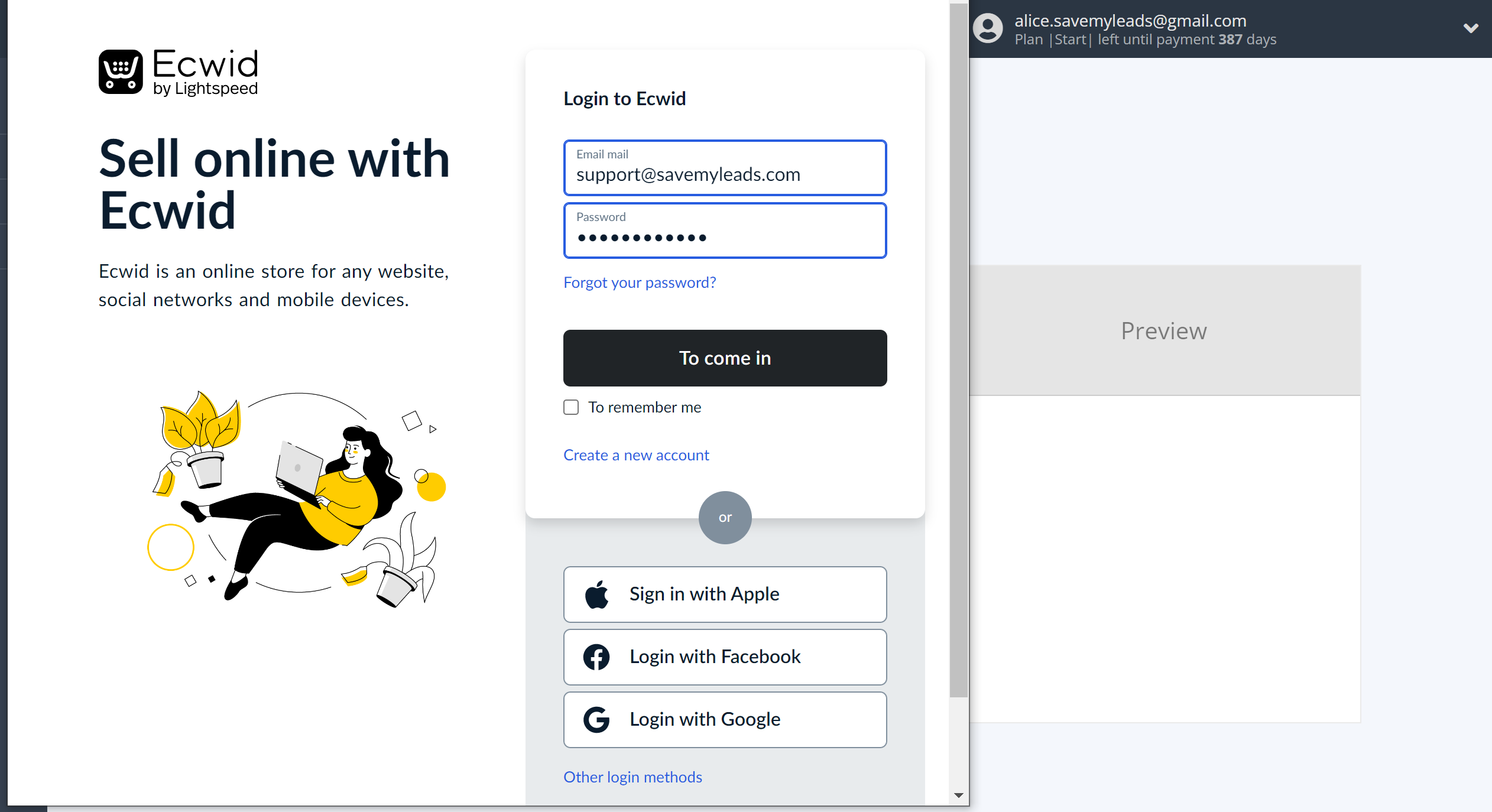Screen dimensions: 1492x812
Task: Tick the To remember me checkbox
Action: tap(571, 407)
